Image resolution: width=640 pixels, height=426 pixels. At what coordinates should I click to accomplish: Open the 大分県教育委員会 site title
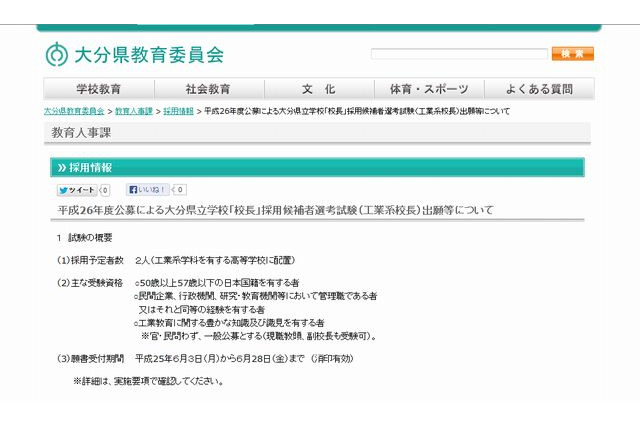[149, 55]
